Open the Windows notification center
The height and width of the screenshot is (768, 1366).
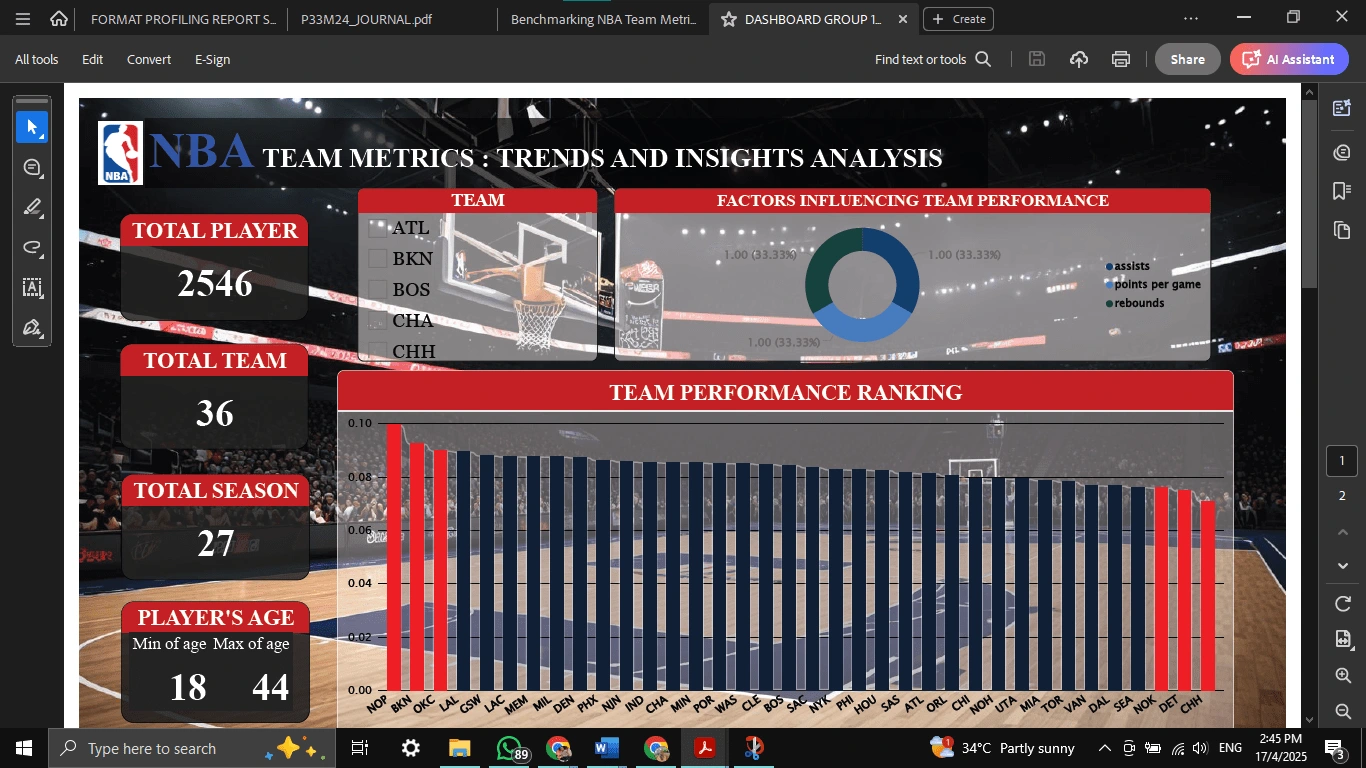(1334, 748)
